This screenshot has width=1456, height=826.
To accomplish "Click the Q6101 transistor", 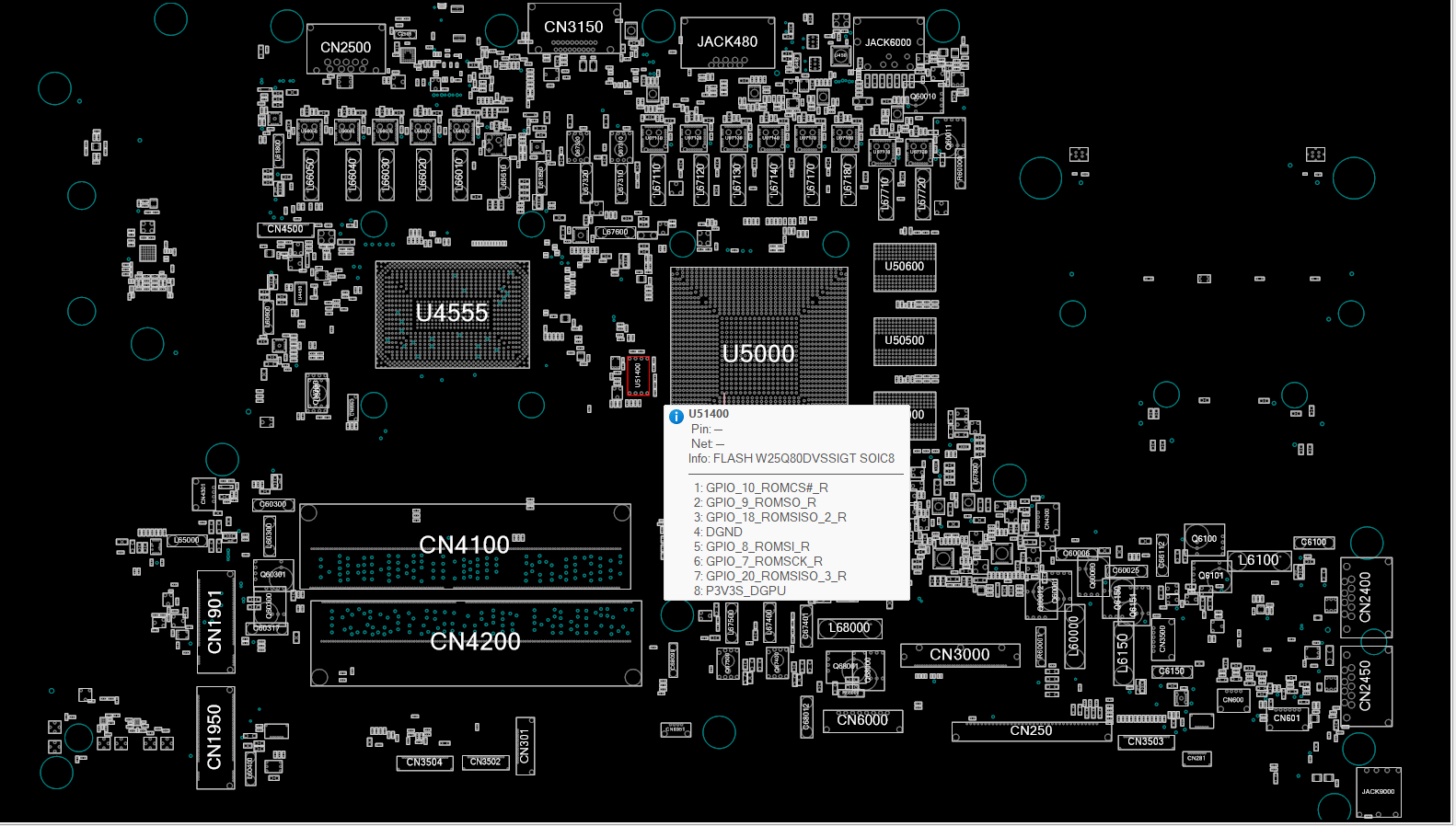I will (x=1211, y=576).
